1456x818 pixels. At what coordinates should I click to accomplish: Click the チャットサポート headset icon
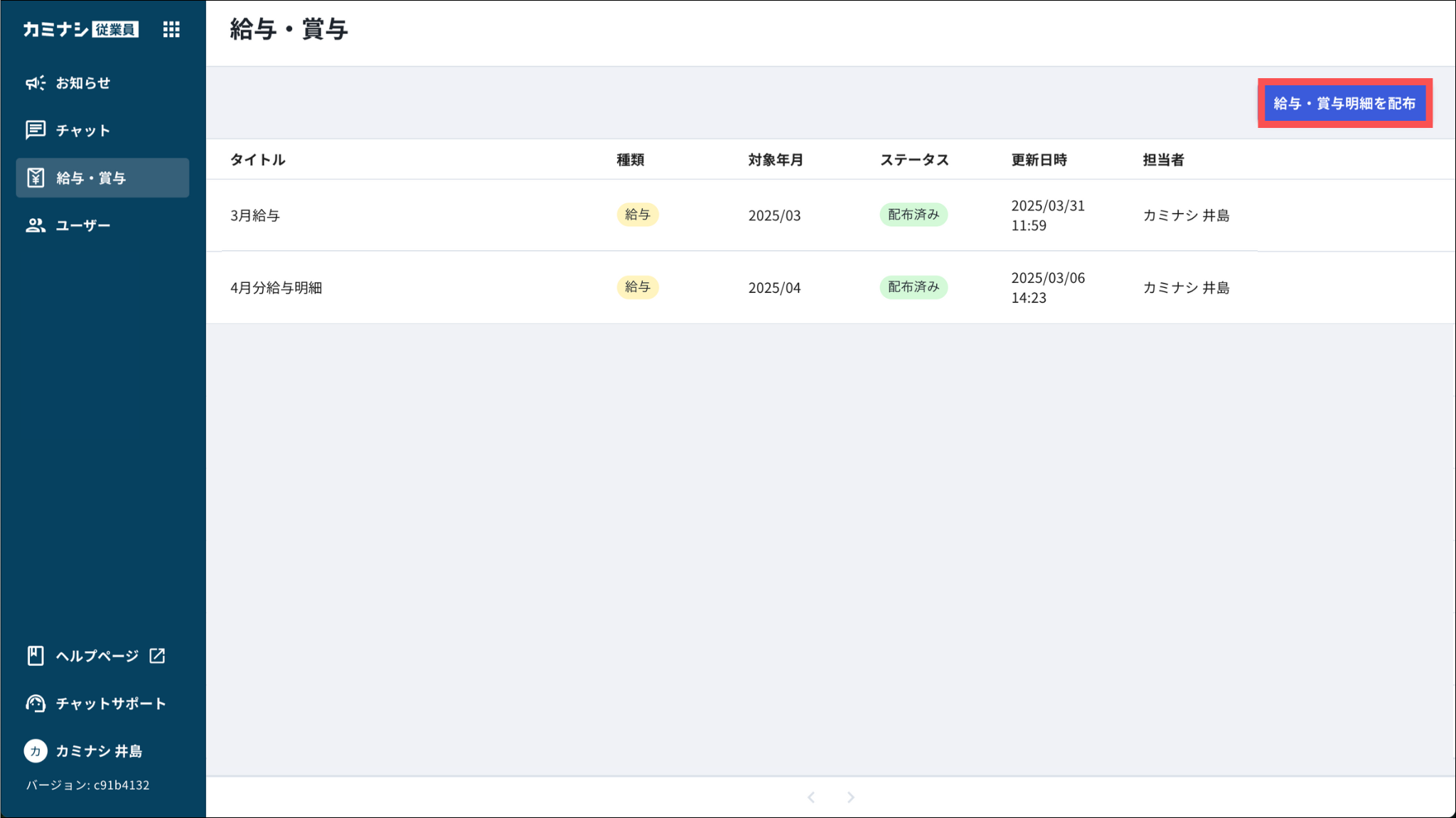pyautogui.click(x=36, y=703)
